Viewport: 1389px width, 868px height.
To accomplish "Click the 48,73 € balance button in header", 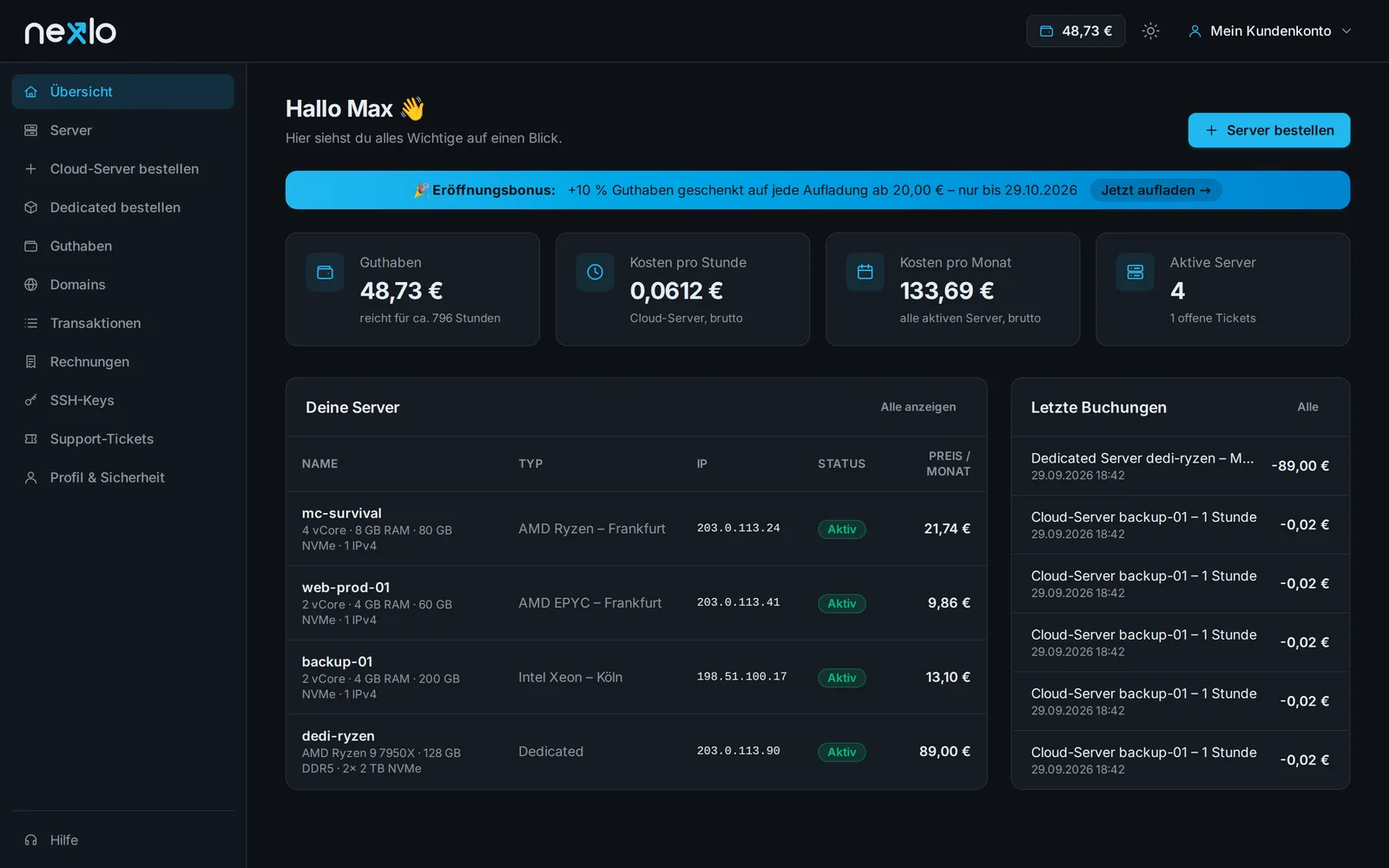I will pyautogui.click(x=1076, y=31).
